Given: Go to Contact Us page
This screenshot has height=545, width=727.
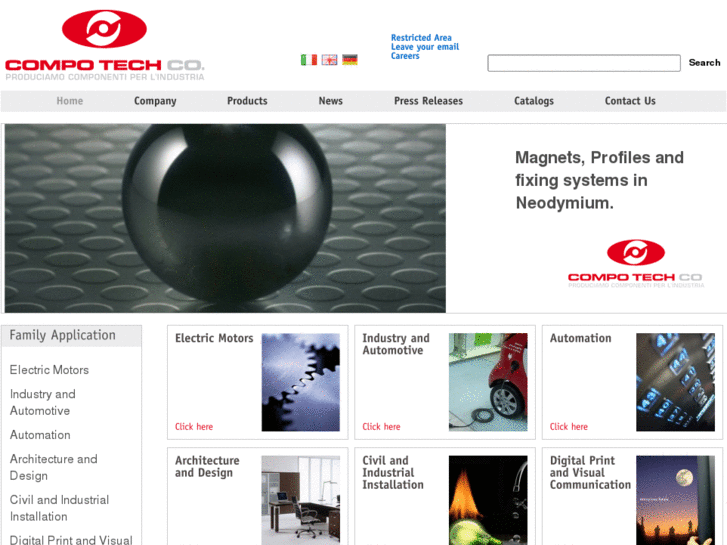Looking at the screenshot, I should click(x=630, y=101).
